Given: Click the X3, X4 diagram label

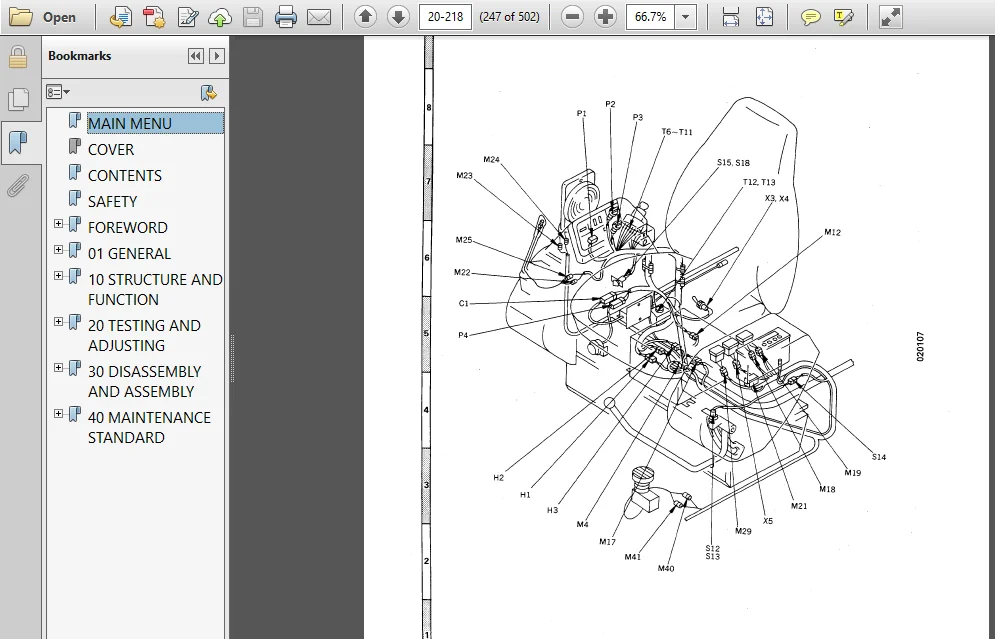Looking at the screenshot, I should tap(777, 199).
